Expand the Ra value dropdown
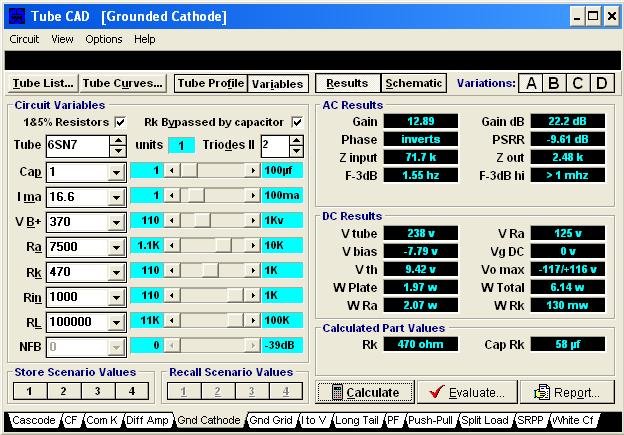 116,247
